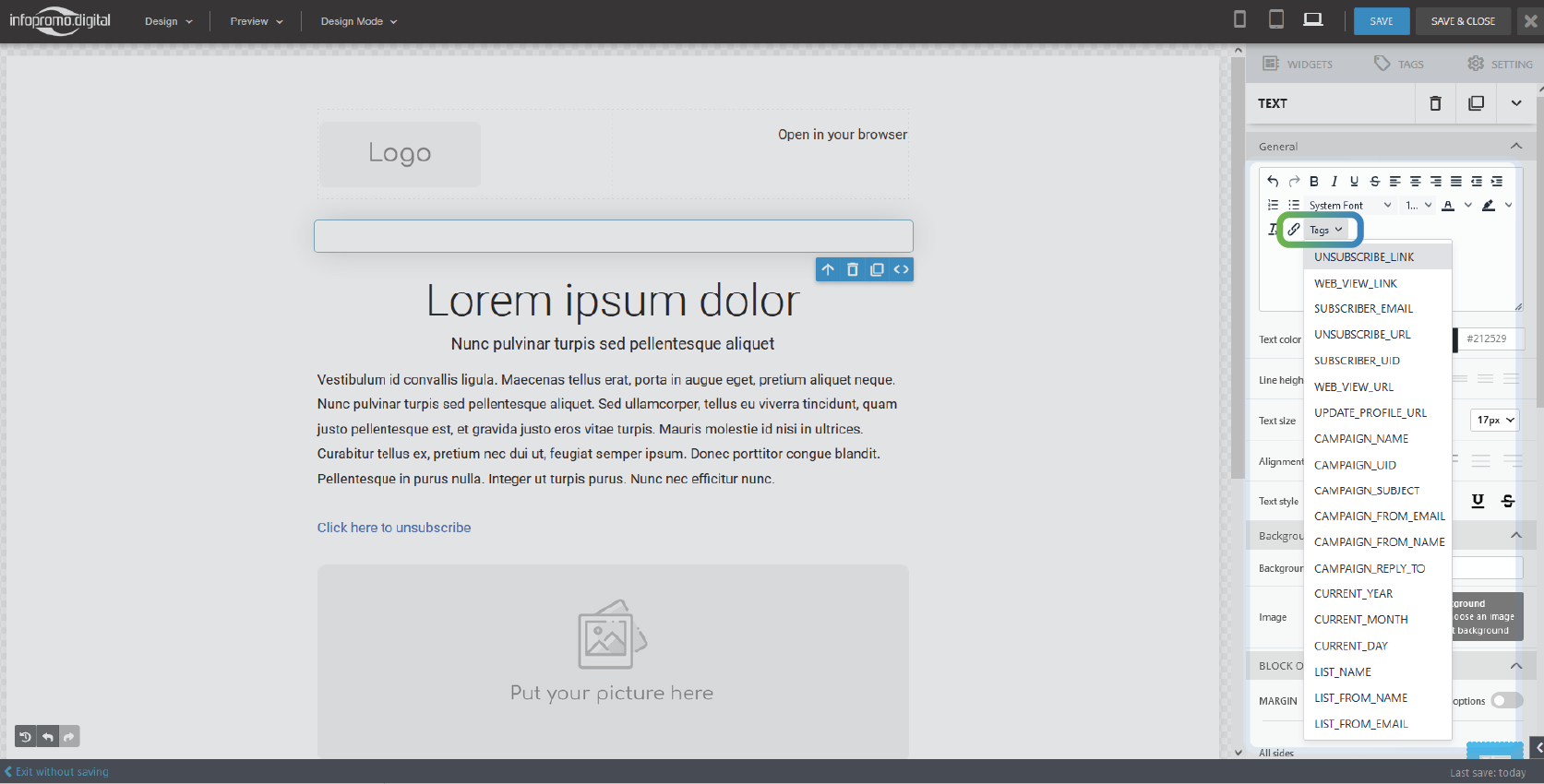Expand TEXT widget header chevron
1544x784 pixels.
(x=1515, y=103)
